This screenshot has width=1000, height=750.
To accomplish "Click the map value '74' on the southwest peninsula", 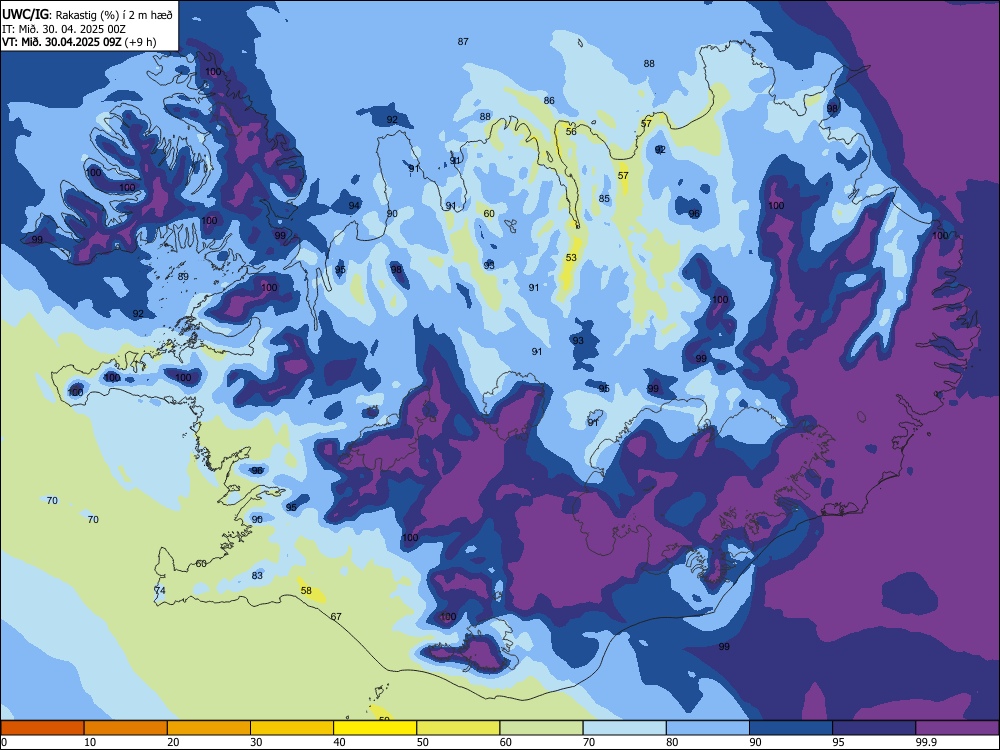I will click(x=159, y=591).
